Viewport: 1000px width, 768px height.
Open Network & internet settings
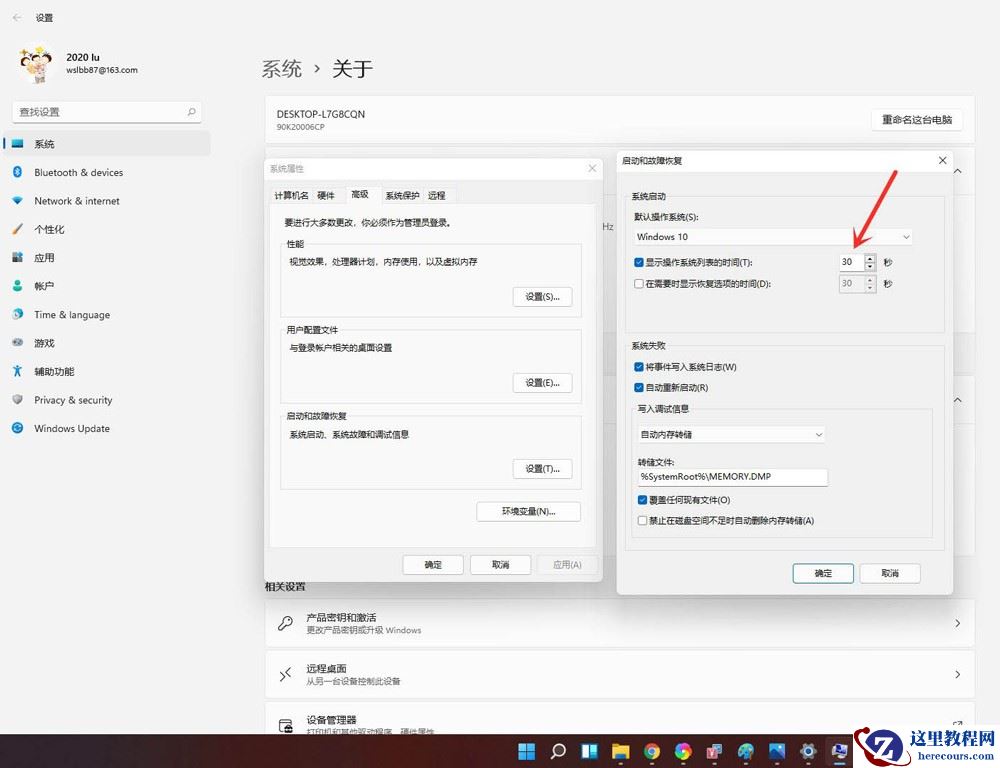[75, 201]
